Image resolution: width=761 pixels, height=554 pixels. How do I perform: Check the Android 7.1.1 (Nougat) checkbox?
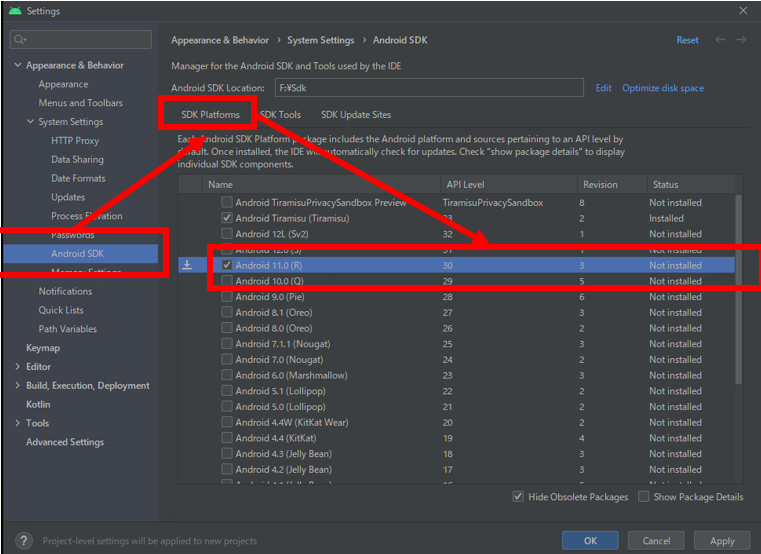tap(227, 344)
